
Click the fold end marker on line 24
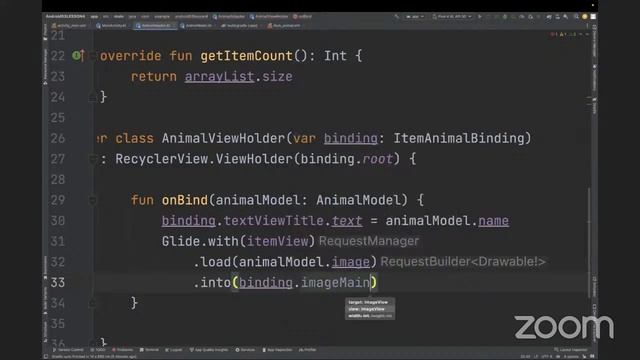93,97
